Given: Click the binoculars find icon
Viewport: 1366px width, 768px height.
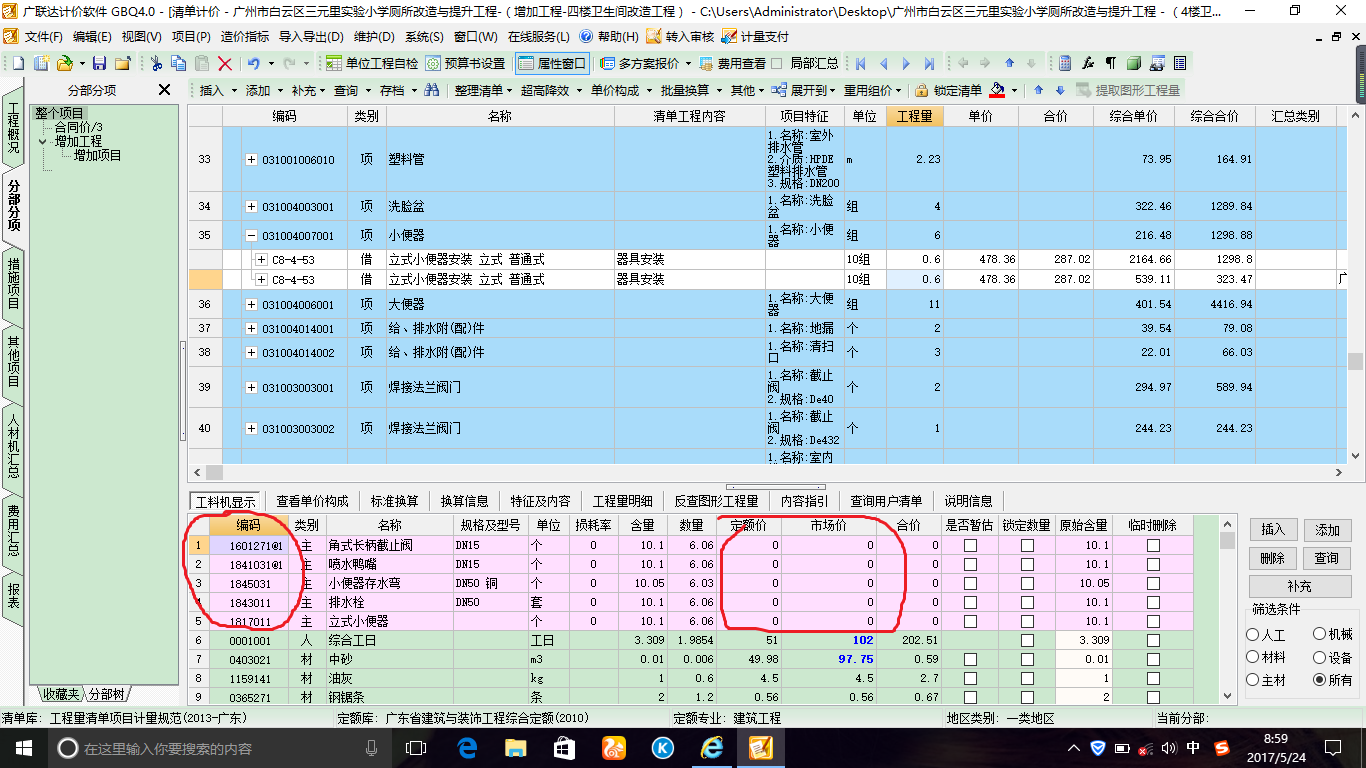Looking at the screenshot, I should click(x=432, y=90).
